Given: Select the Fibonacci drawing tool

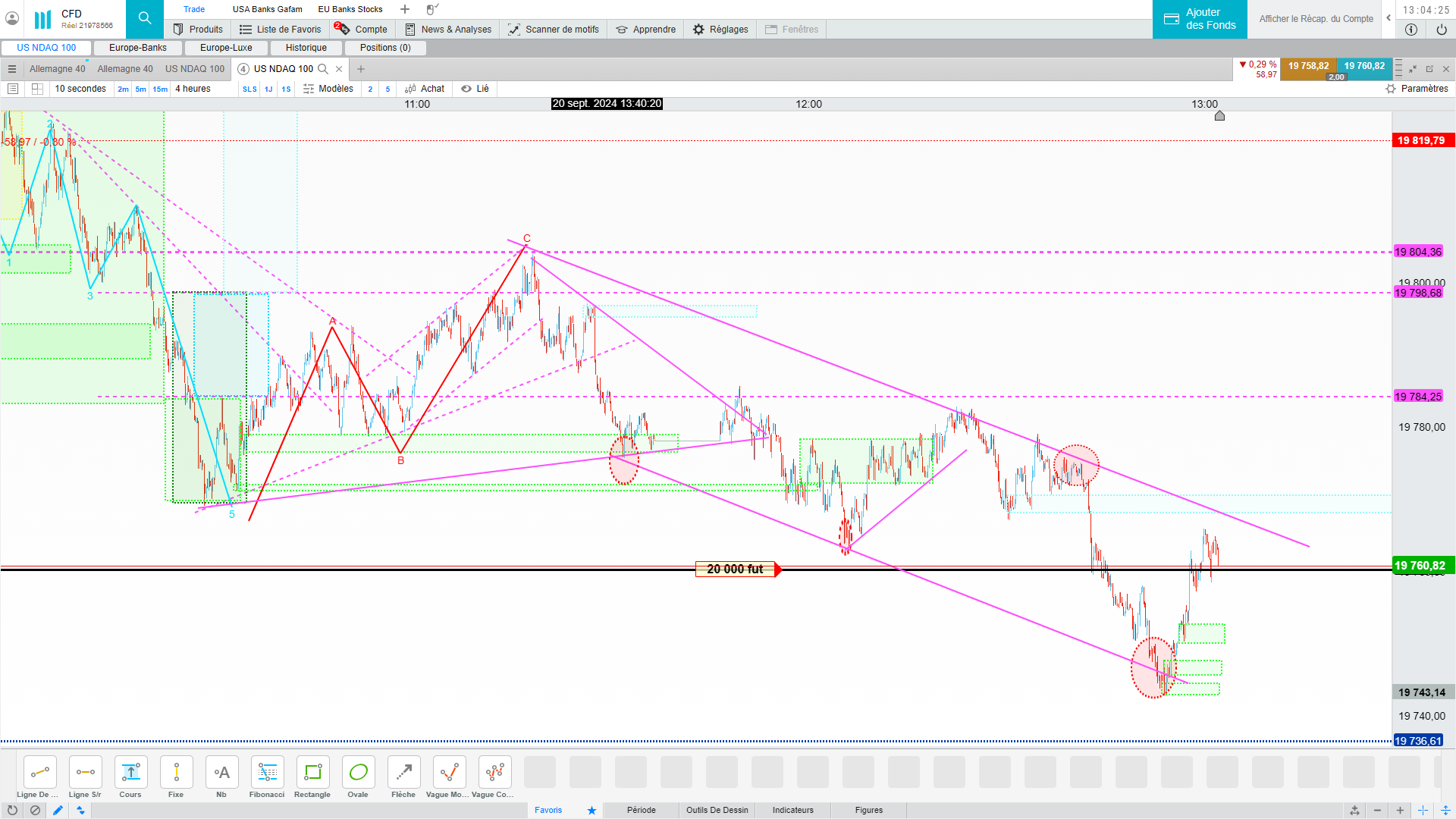Looking at the screenshot, I should point(267,773).
